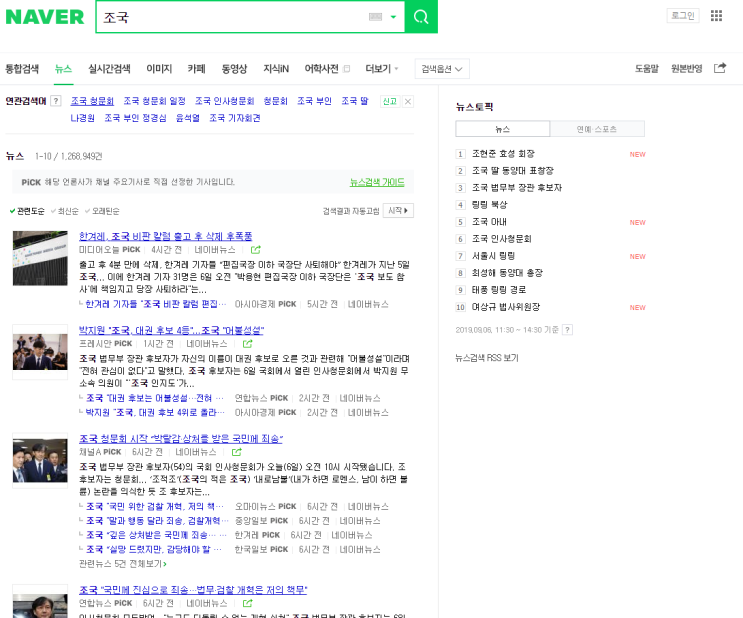Click the help question mark beside 연관검색어
This screenshot has height=618, width=743.
click(x=56, y=101)
